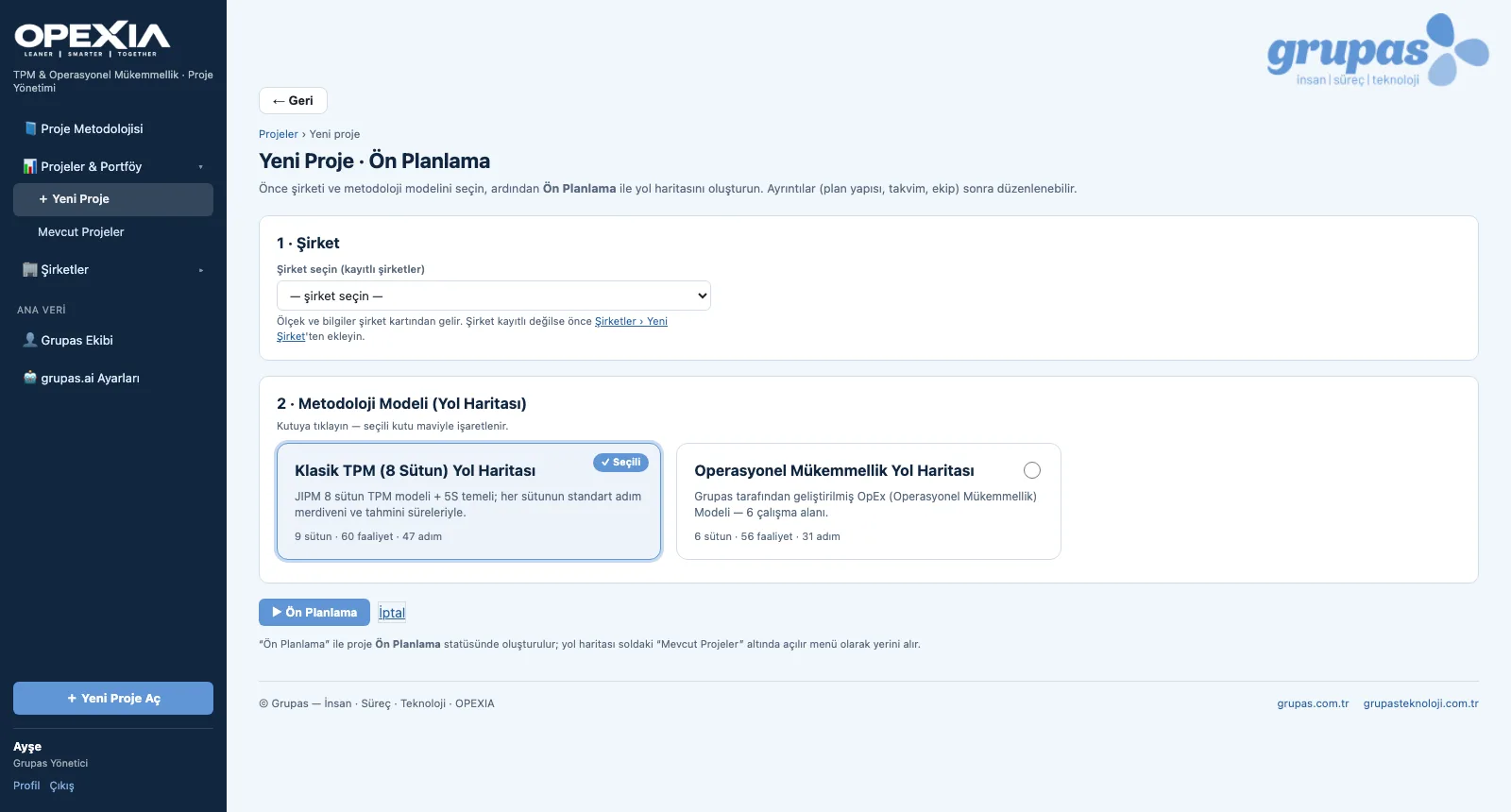Collapse the Projeler & Portföy arrow
The width and height of the screenshot is (1511, 812).
(x=200, y=167)
